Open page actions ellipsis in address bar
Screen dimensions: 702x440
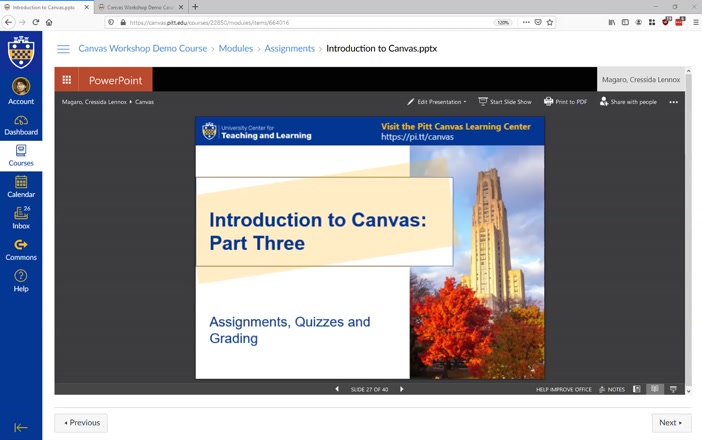[x=526, y=22]
